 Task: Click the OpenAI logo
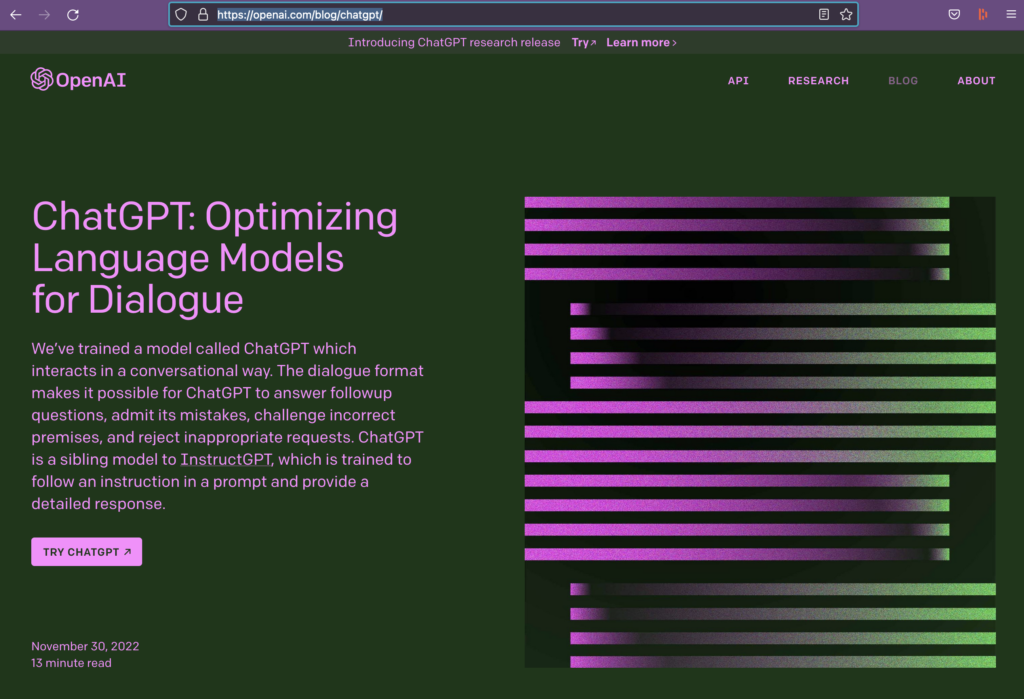(78, 80)
